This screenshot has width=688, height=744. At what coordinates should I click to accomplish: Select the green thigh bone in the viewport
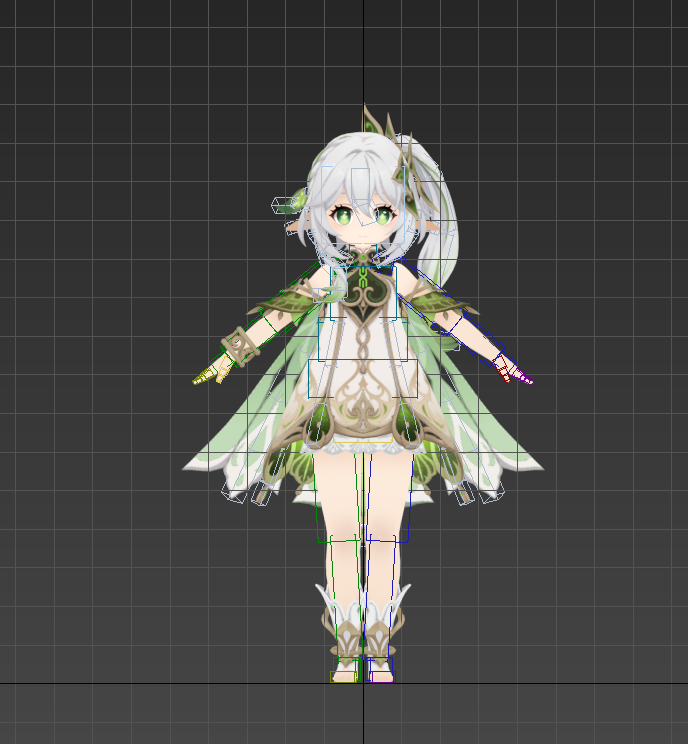coord(336,497)
